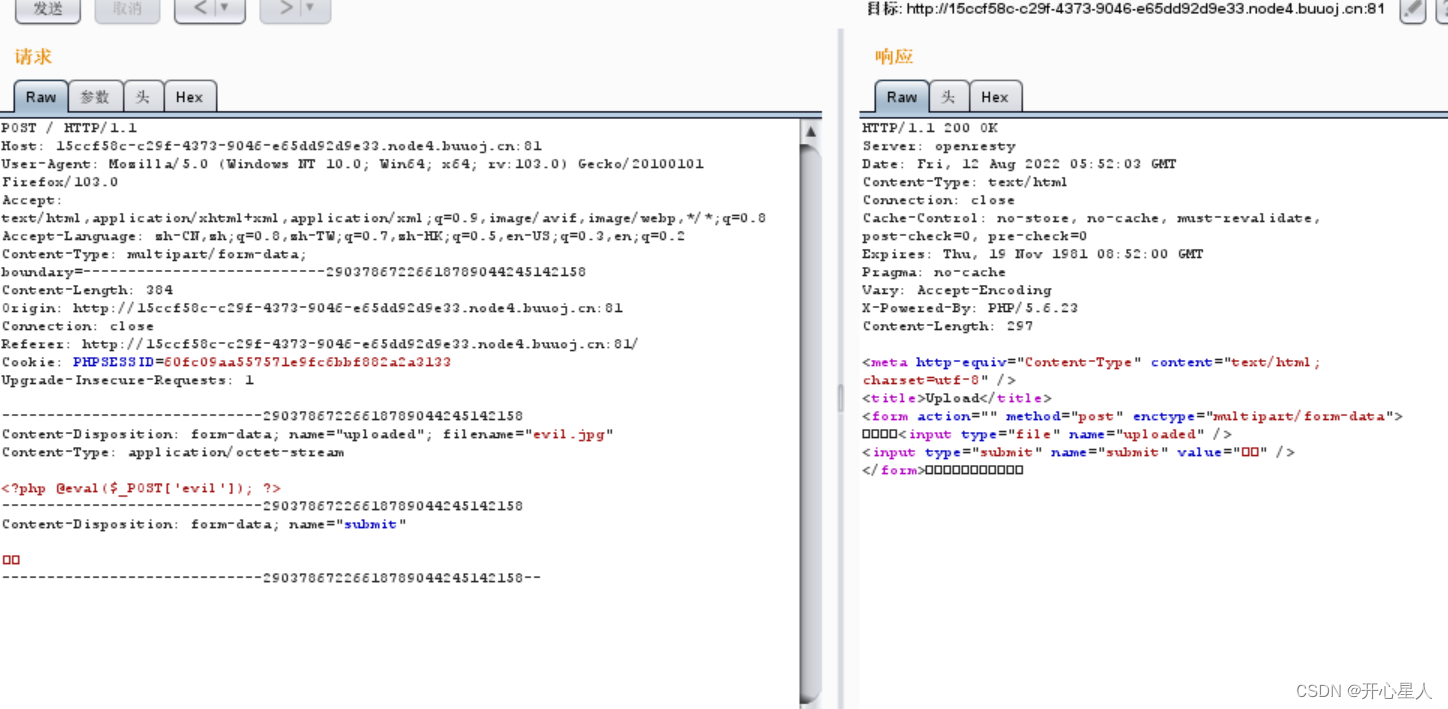Image resolution: width=1448 pixels, height=709 pixels.
Task: Click the Referer header line in the request
Action: 320,344
